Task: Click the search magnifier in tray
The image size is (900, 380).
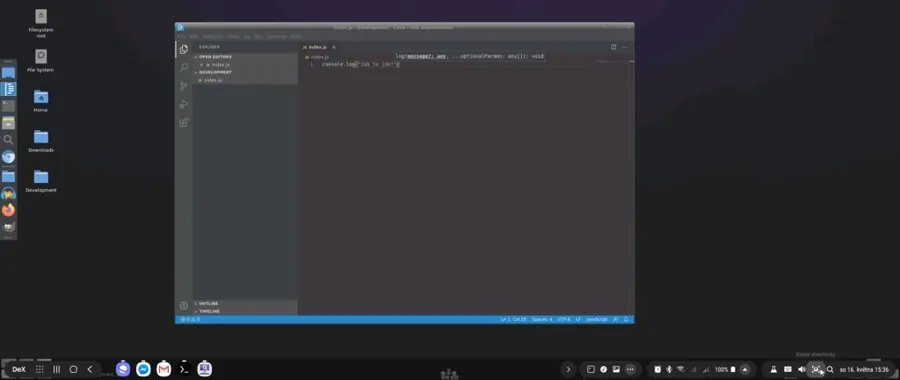Action: 830,369
